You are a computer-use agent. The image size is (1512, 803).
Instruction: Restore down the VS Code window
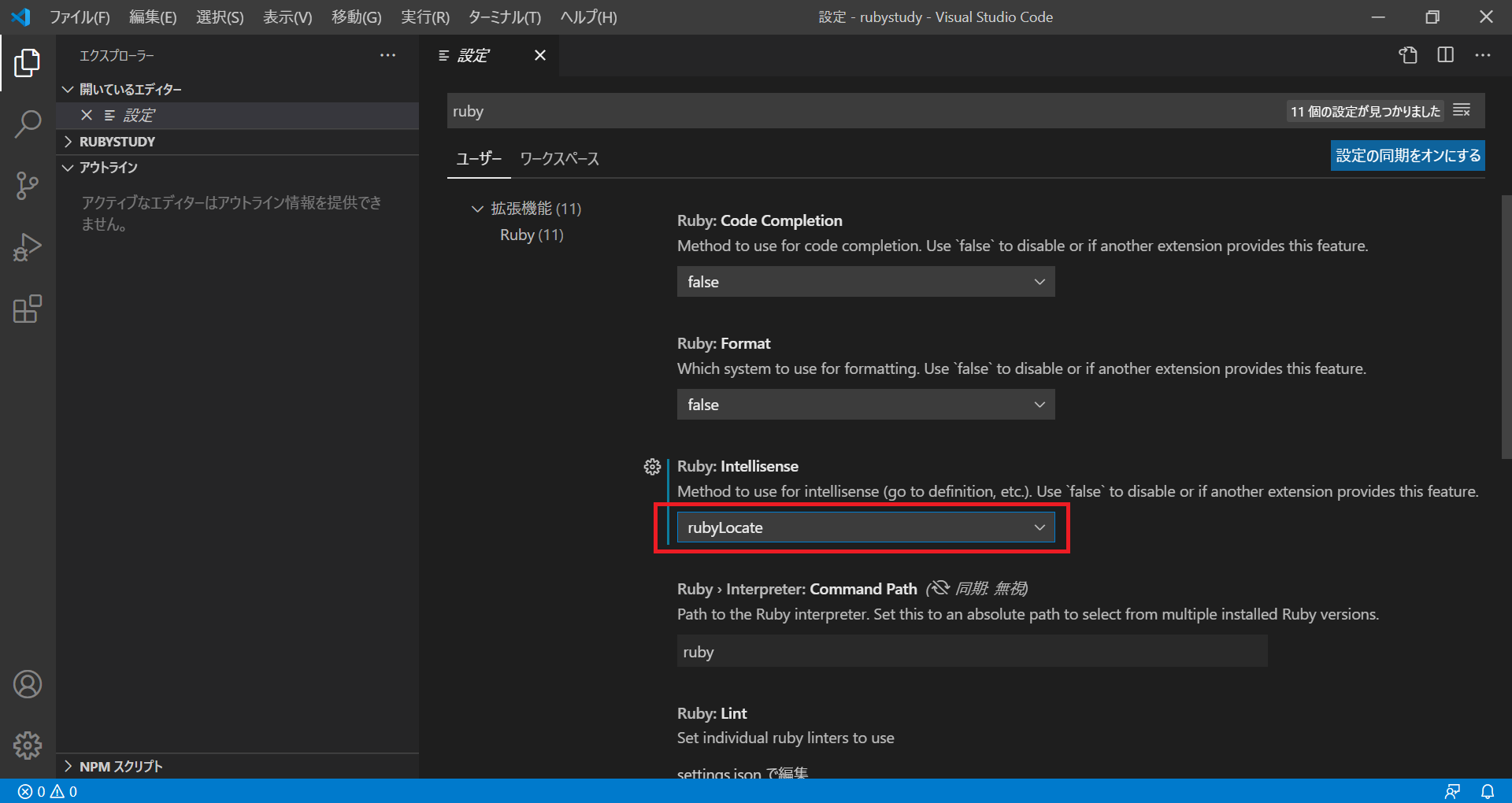pyautogui.click(x=1432, y=17)
